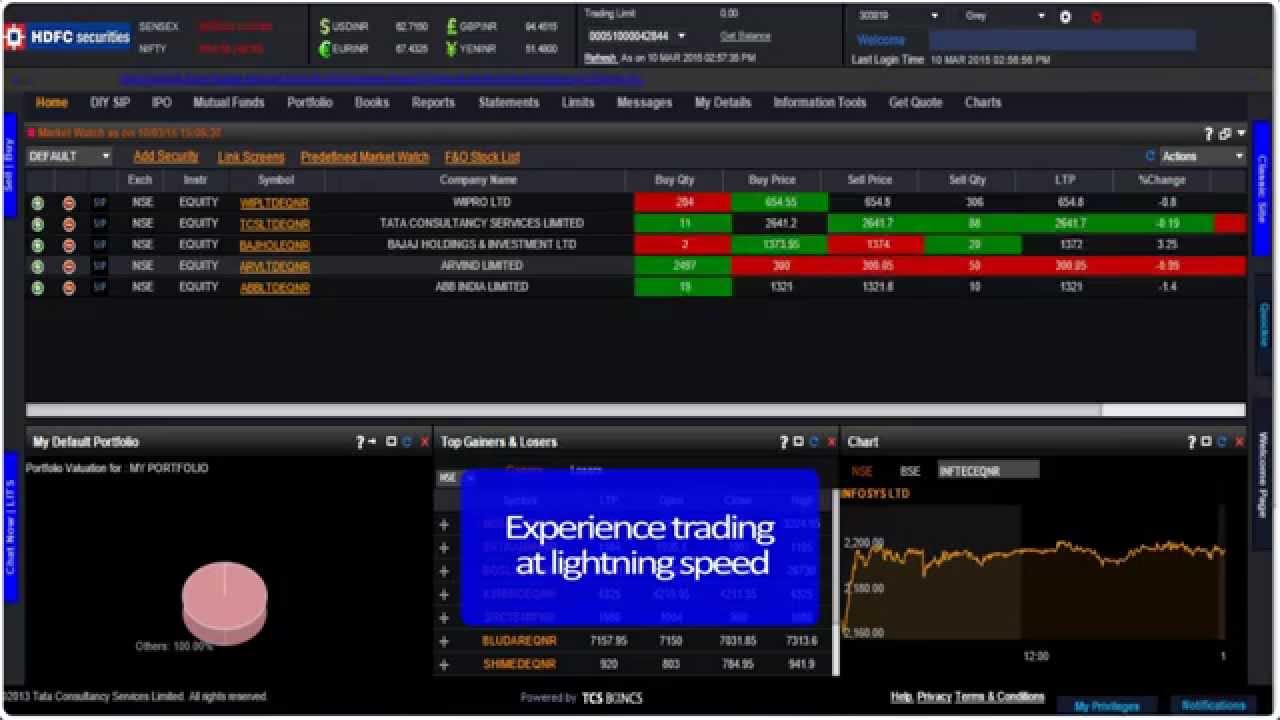Open the DIY SIP menu

110,102
